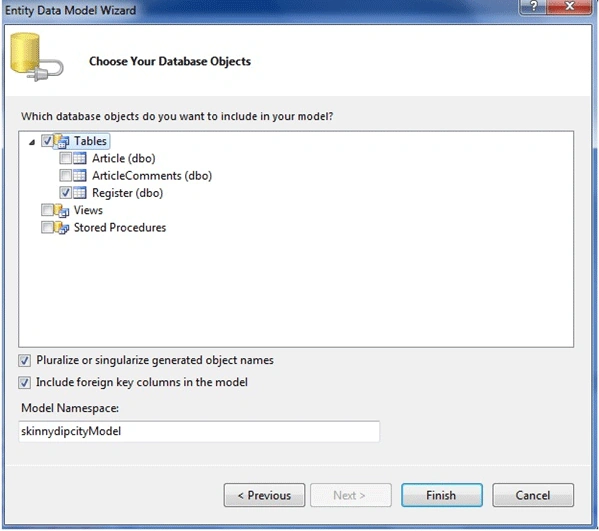
Task: Check the Views checkbox
Action: click(x=47, y=210)
